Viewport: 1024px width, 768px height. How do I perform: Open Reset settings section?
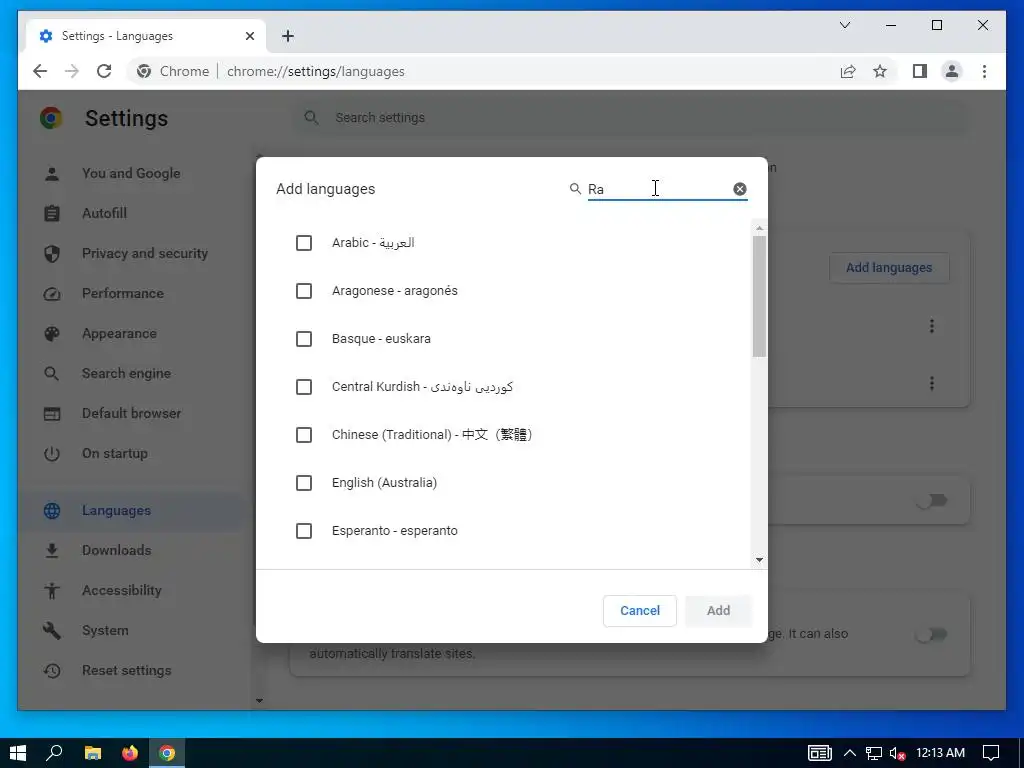[126, 671]
